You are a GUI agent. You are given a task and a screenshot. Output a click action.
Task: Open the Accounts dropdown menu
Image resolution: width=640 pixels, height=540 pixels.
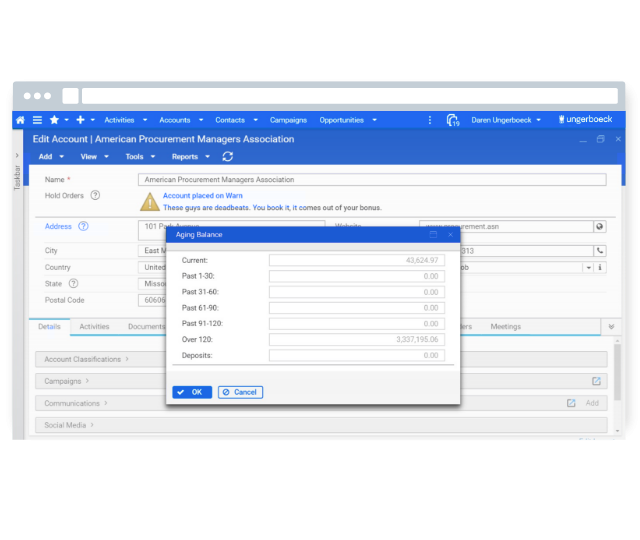[180, 120]
